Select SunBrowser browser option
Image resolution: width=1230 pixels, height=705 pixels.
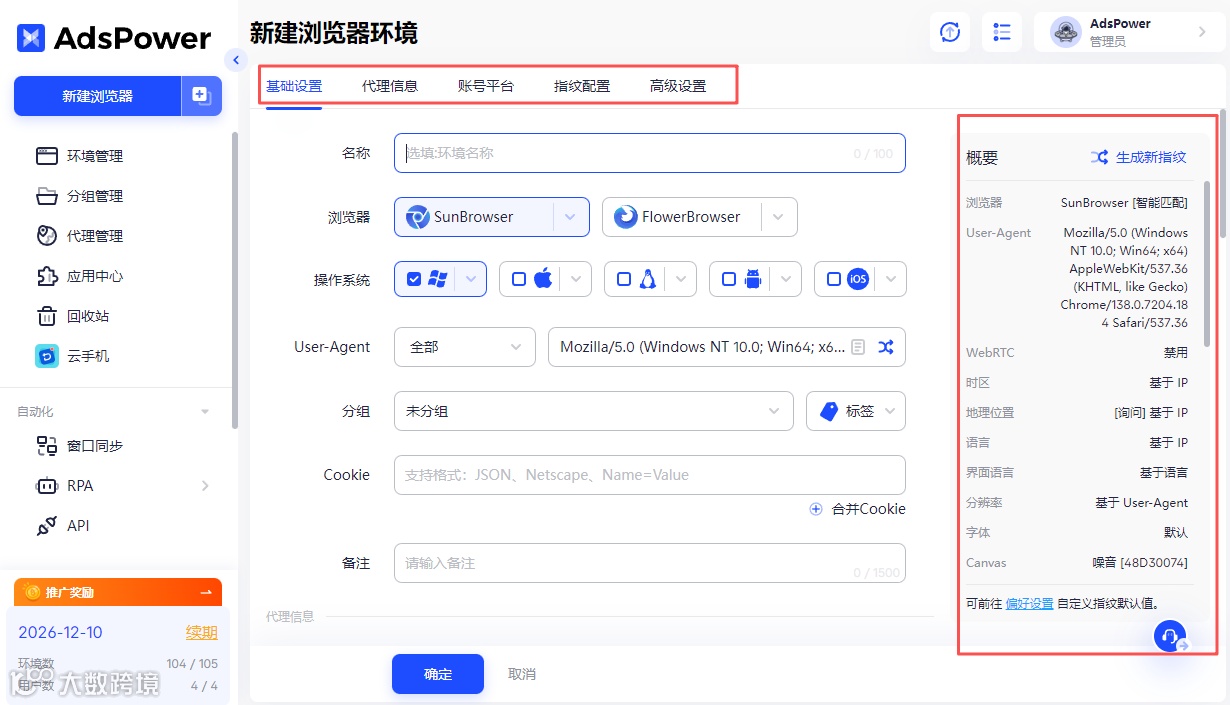pyautogui.click(x=473, y=217)
